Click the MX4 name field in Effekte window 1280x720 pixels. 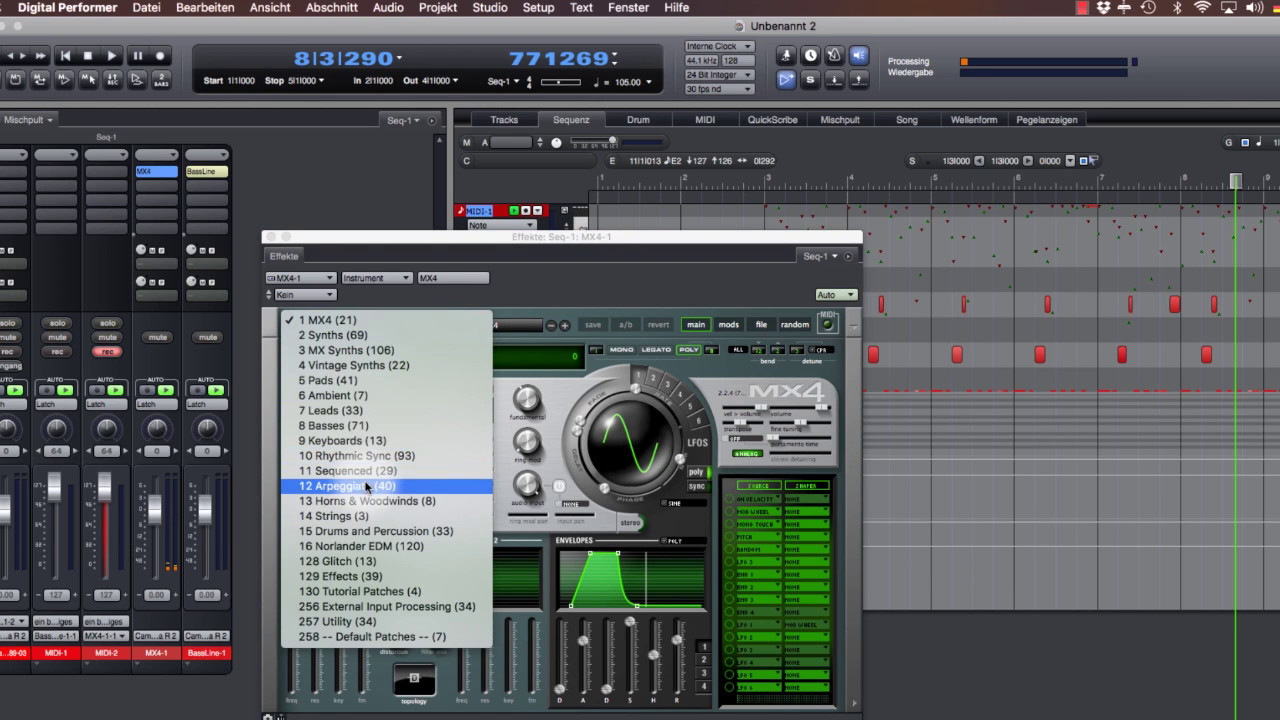[453, 278]
